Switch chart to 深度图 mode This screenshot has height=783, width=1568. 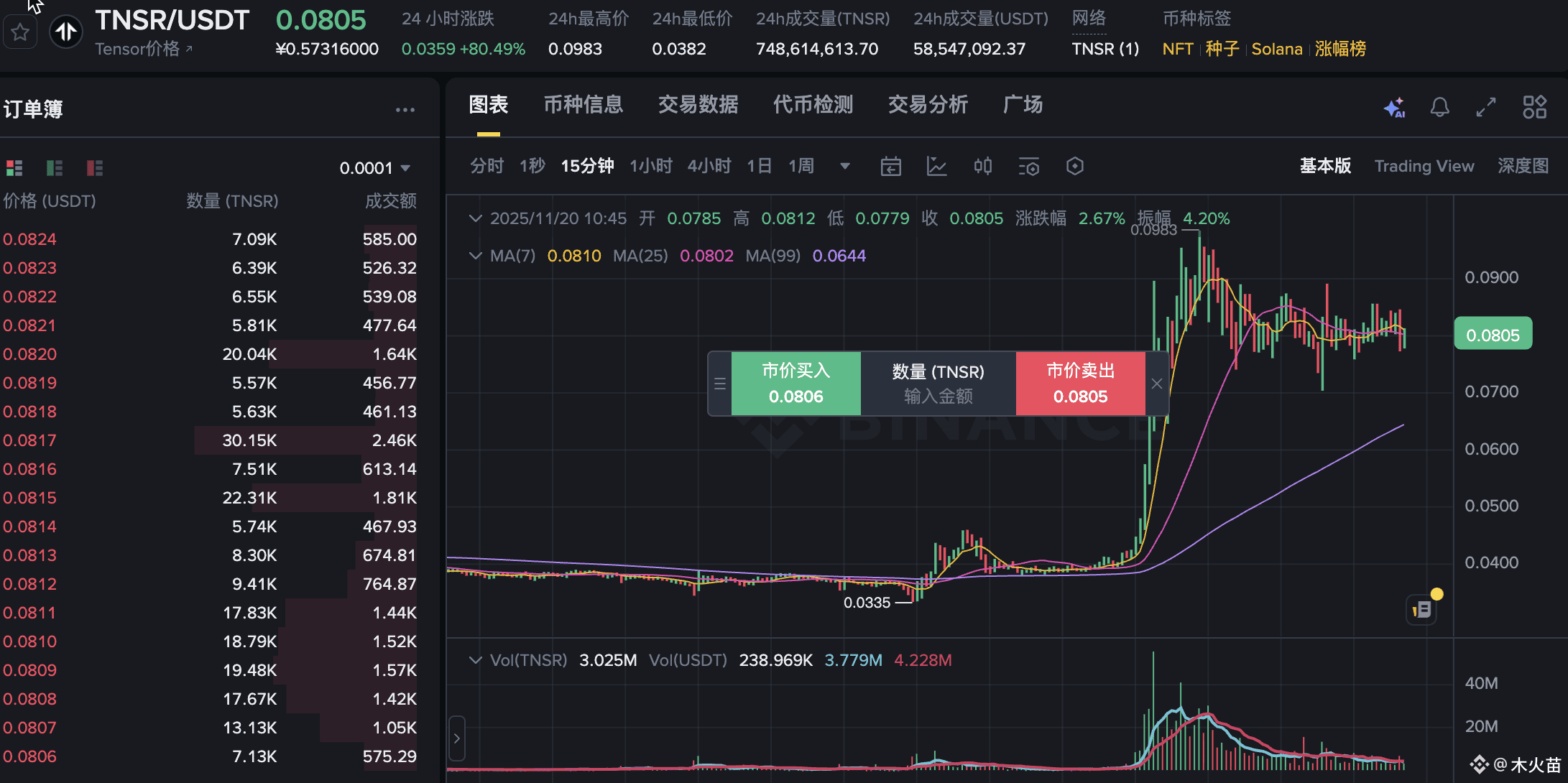pos(1523,167)
